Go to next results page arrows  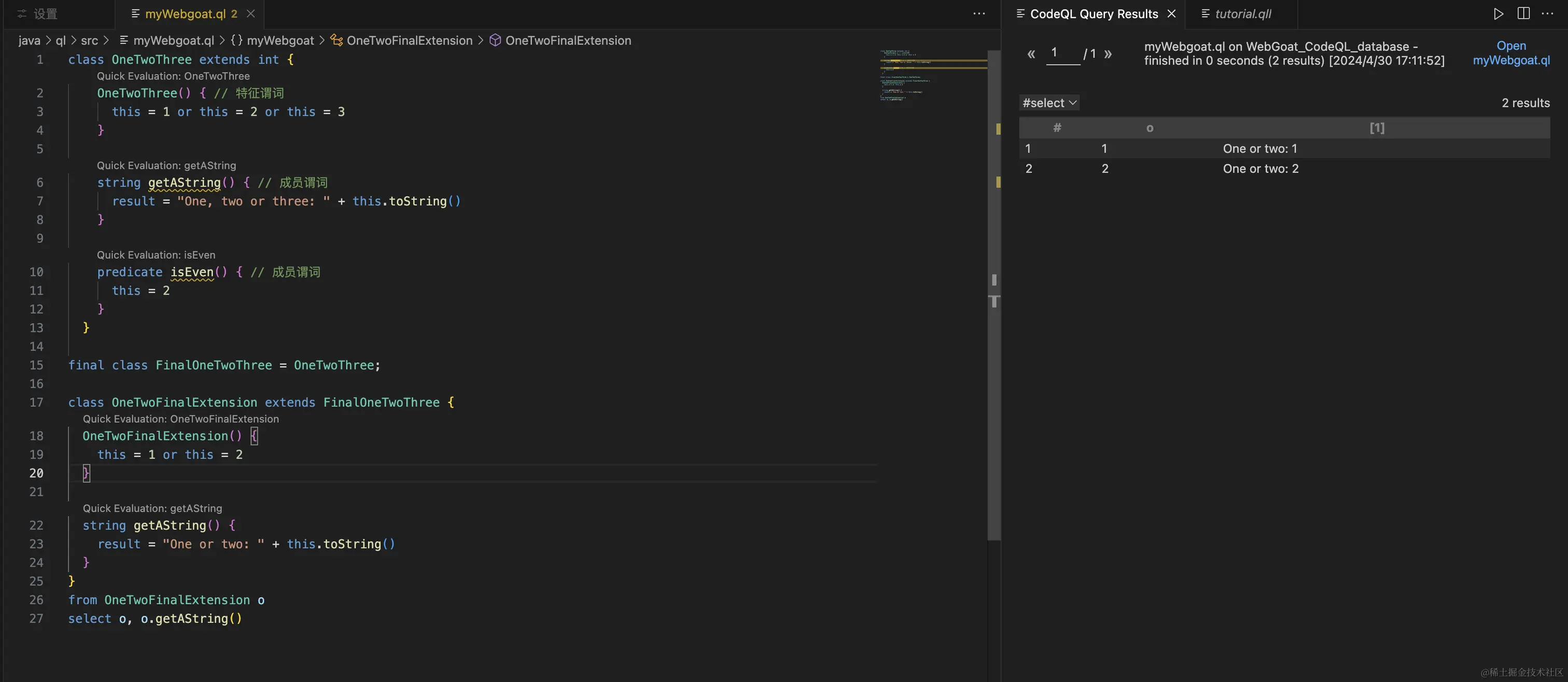point(1108,53)
